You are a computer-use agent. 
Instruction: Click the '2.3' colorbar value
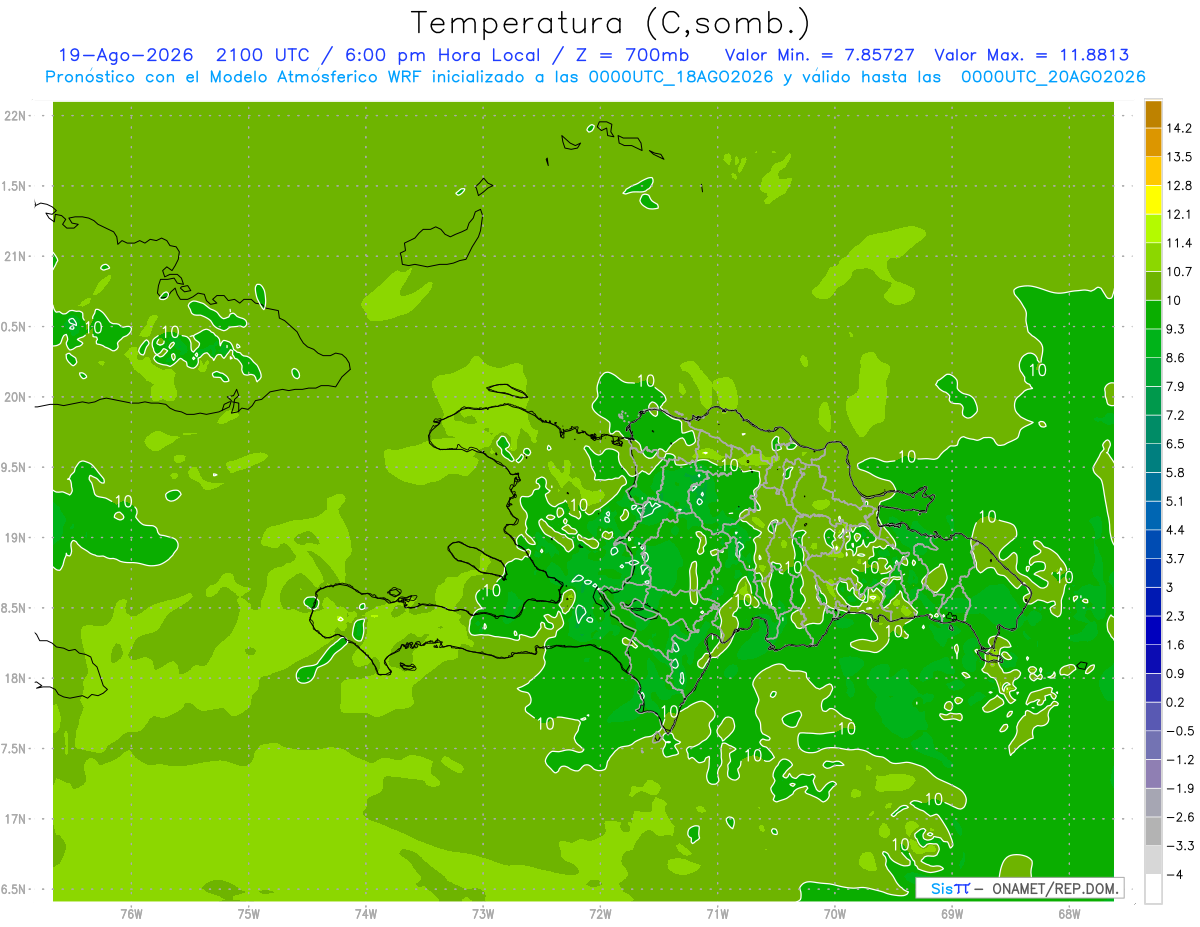point(1176,616)
